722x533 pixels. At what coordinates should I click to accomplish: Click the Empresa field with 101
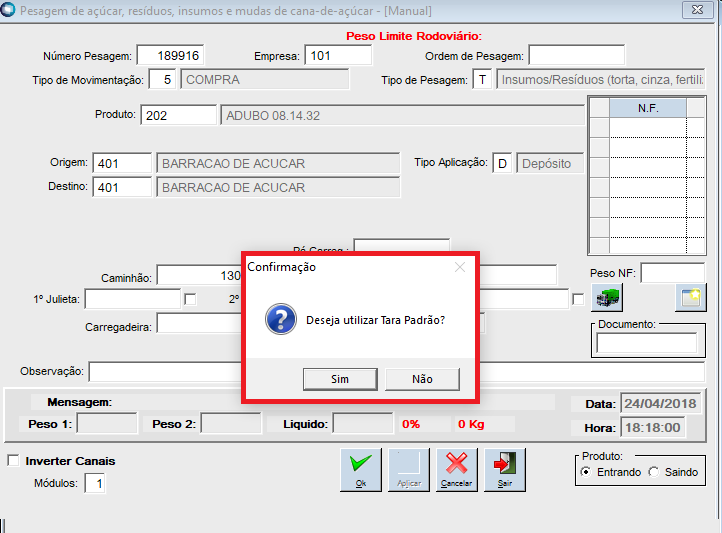[338, 56]
